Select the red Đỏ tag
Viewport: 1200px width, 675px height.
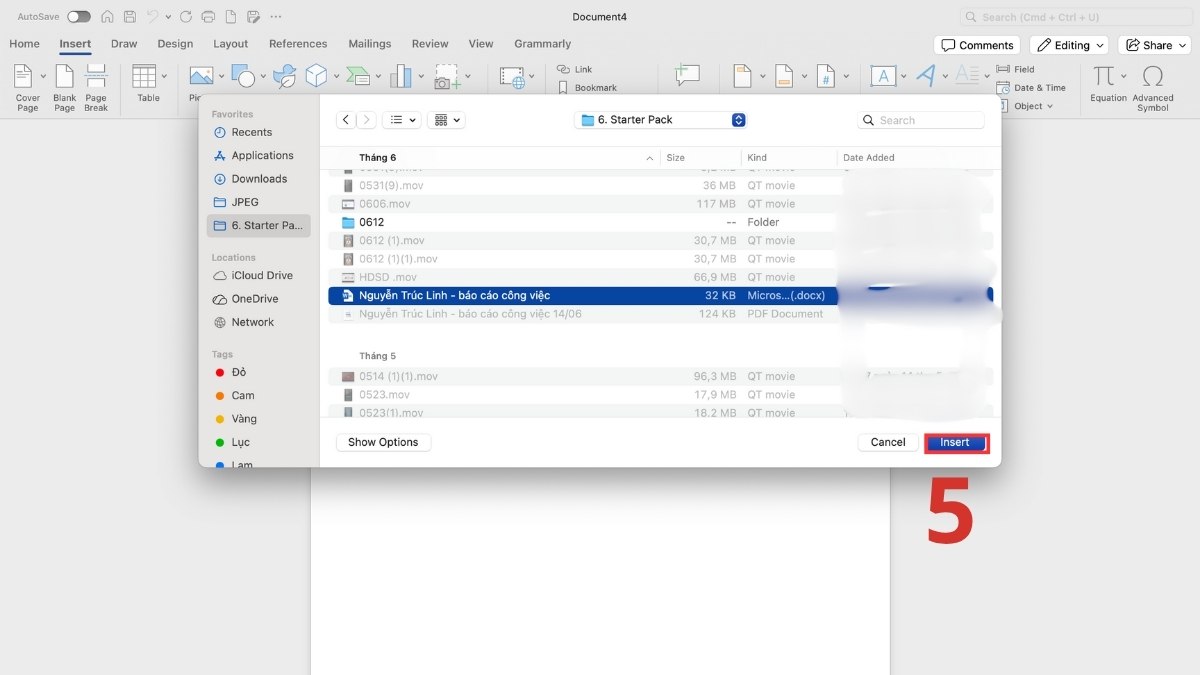point(240,372)
